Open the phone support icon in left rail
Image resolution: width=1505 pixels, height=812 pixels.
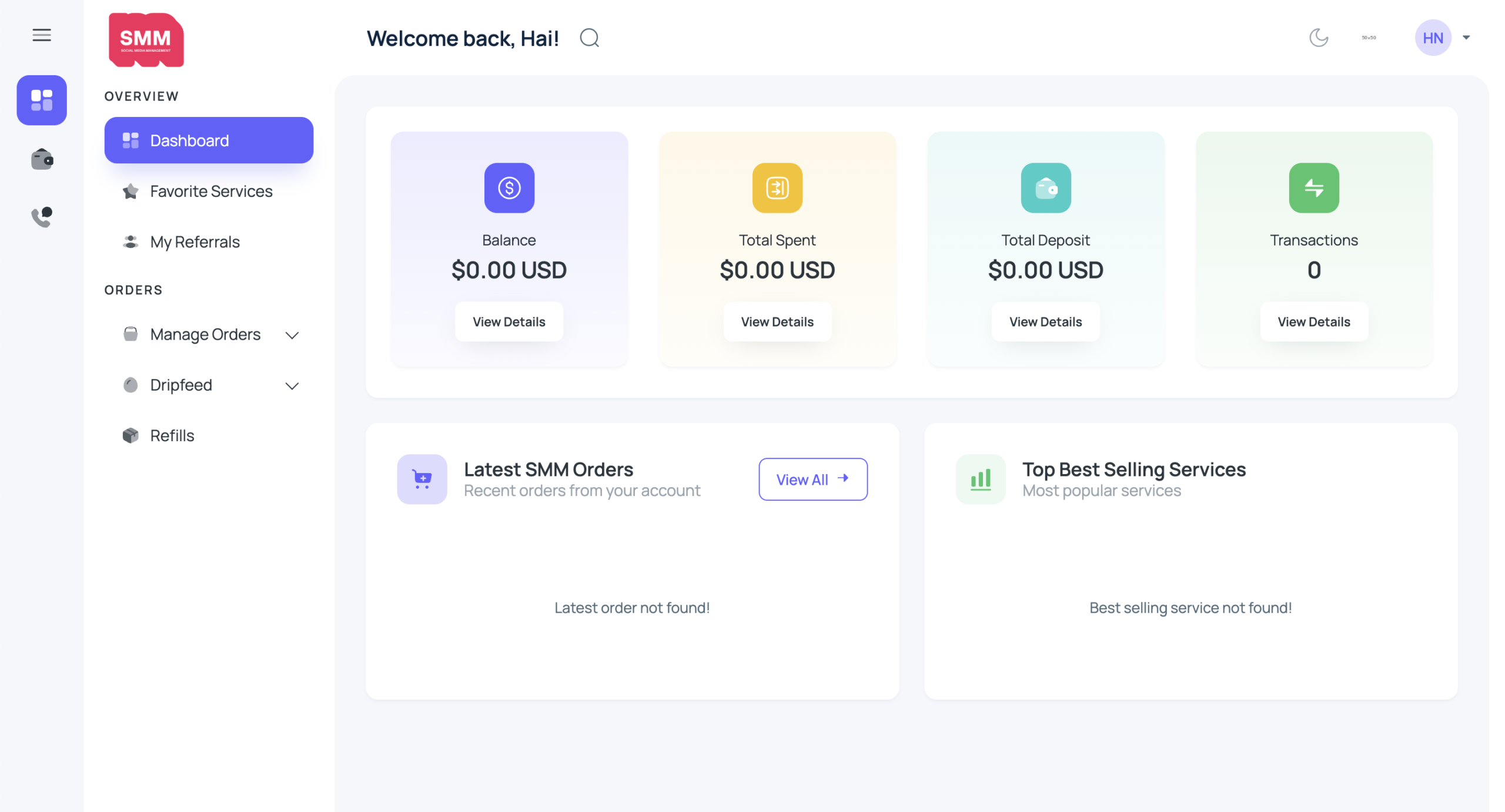(41, 217)
